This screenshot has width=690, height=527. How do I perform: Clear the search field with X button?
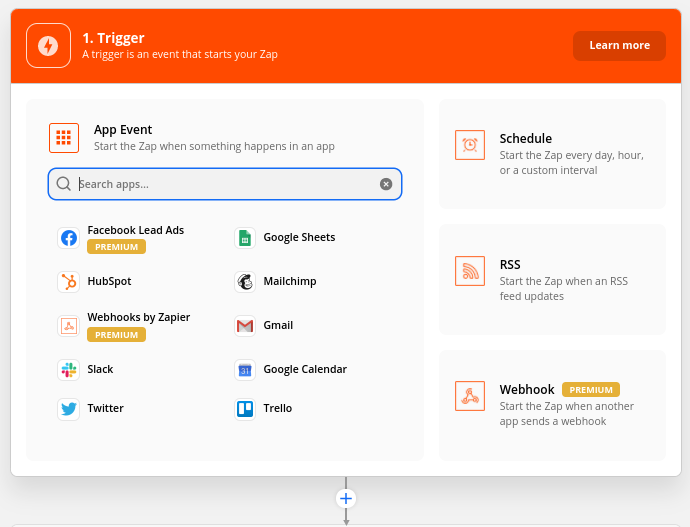coord(386,184)
